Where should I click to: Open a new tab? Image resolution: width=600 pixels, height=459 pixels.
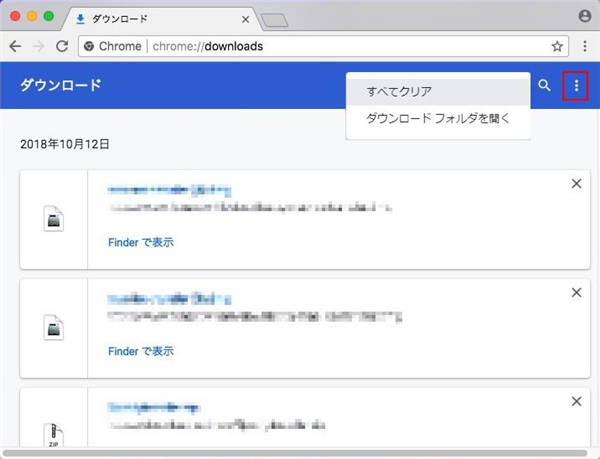coord(274,20)
